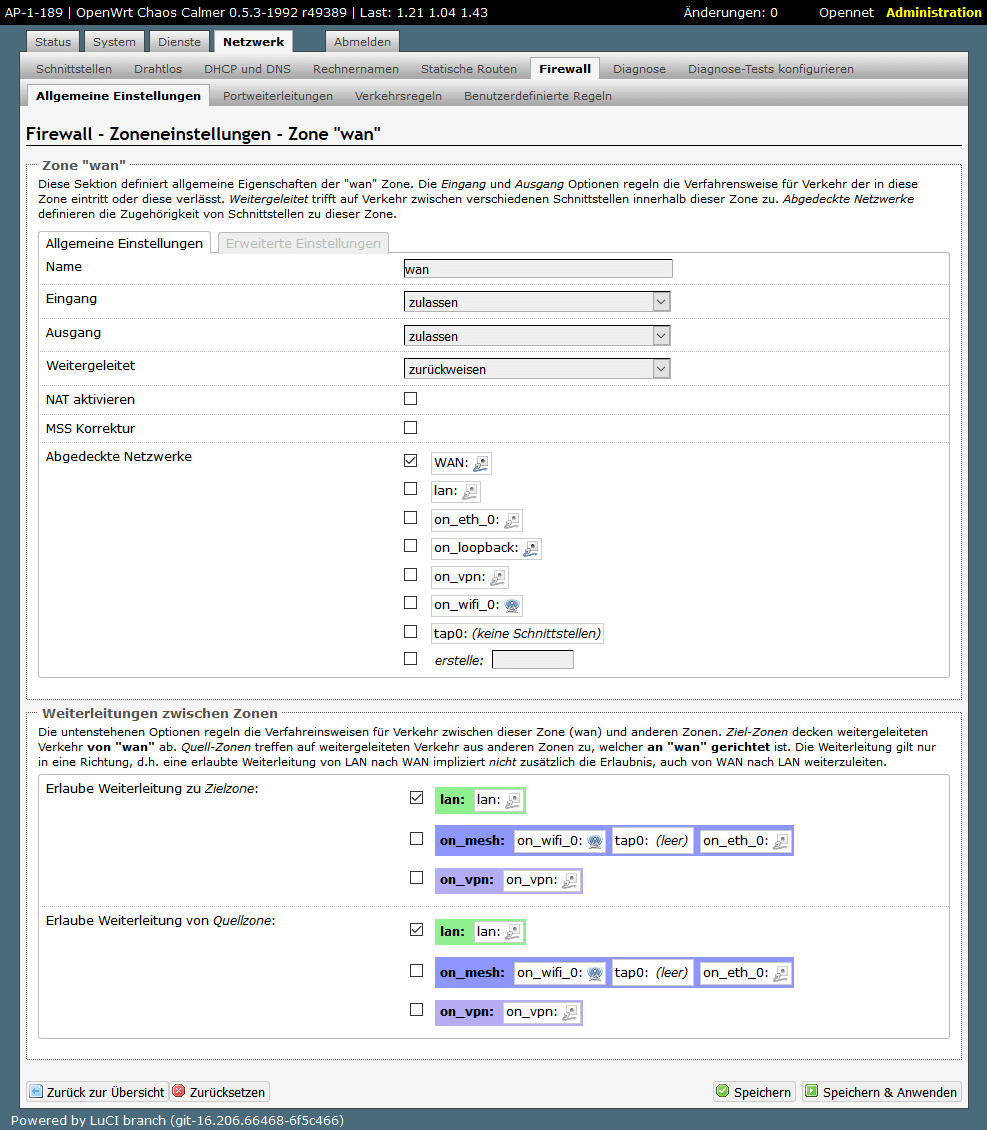Open the Drahtlos network submenu

[158, 69]
